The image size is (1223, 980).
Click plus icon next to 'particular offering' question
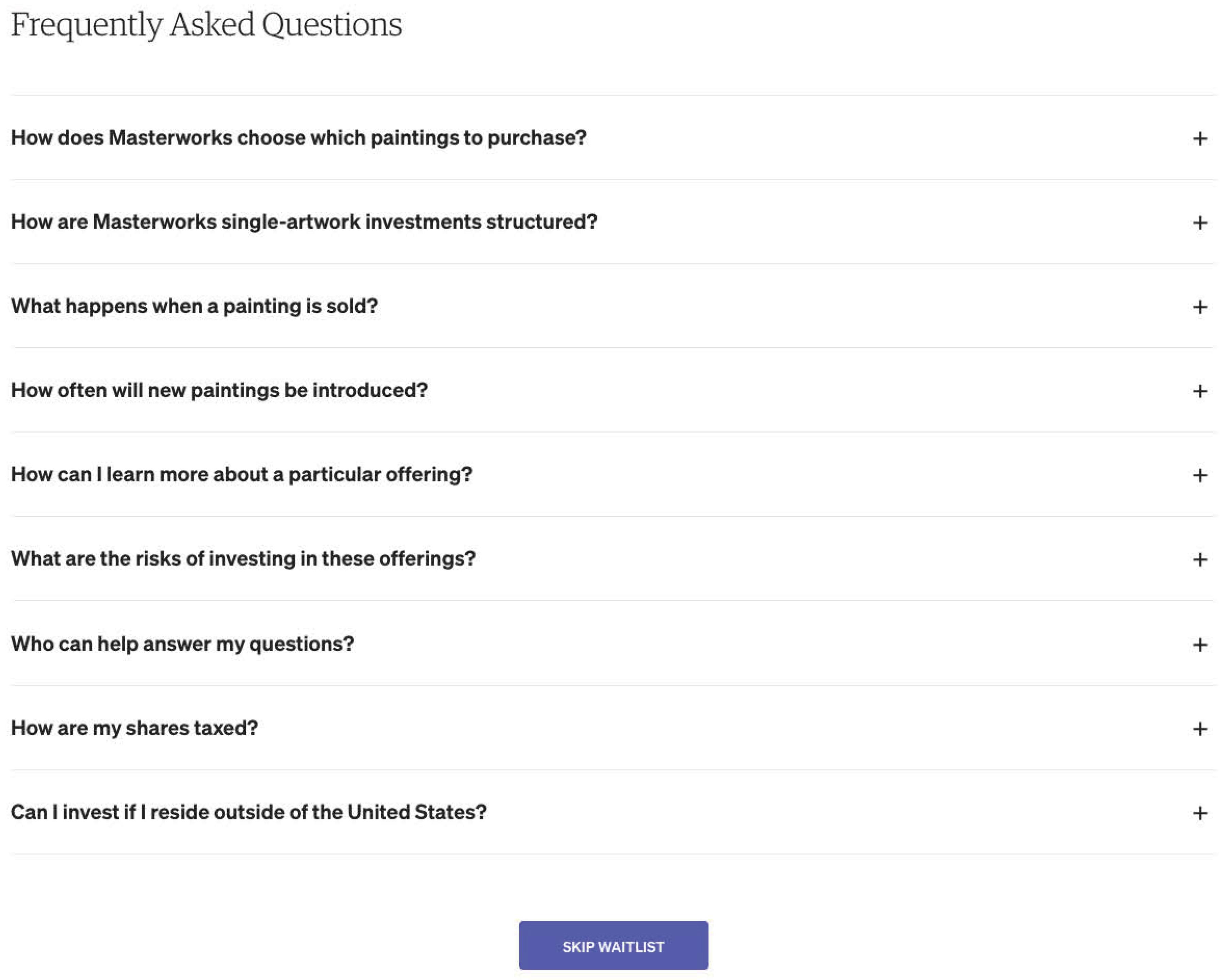(x=1199, y=475)
